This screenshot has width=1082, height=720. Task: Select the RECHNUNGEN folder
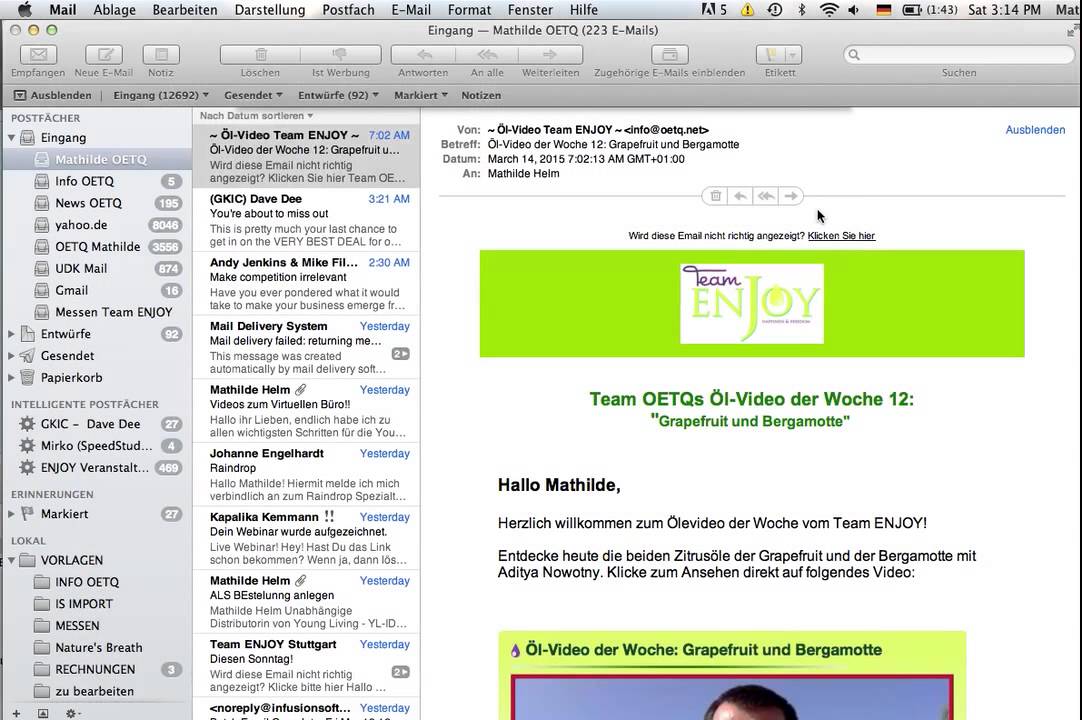point(97,670)
